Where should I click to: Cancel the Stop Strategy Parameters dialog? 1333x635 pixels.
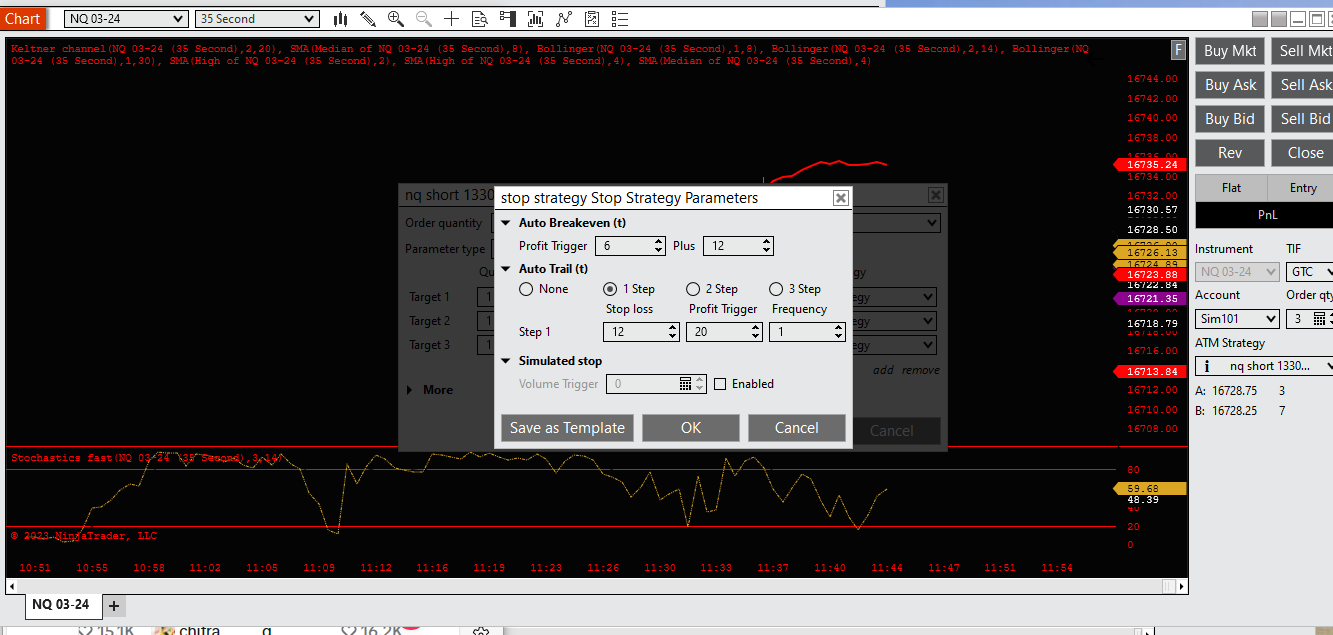pos(797,428)
